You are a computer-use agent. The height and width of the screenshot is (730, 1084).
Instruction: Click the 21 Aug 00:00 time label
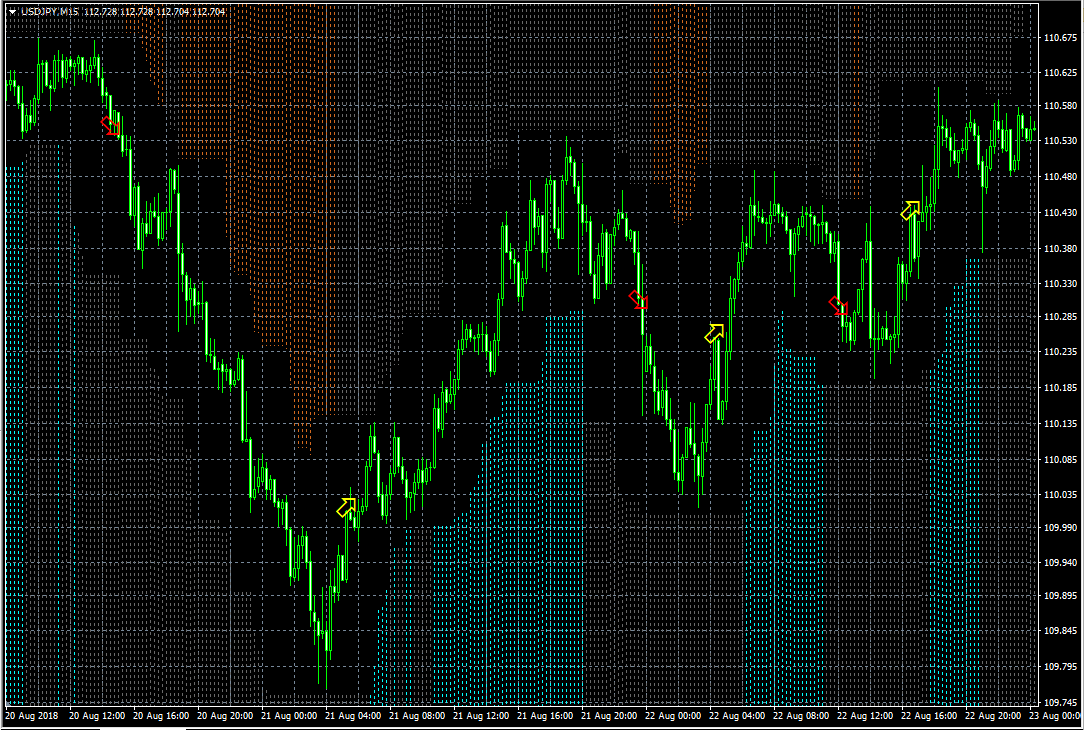tap(289, 715)
